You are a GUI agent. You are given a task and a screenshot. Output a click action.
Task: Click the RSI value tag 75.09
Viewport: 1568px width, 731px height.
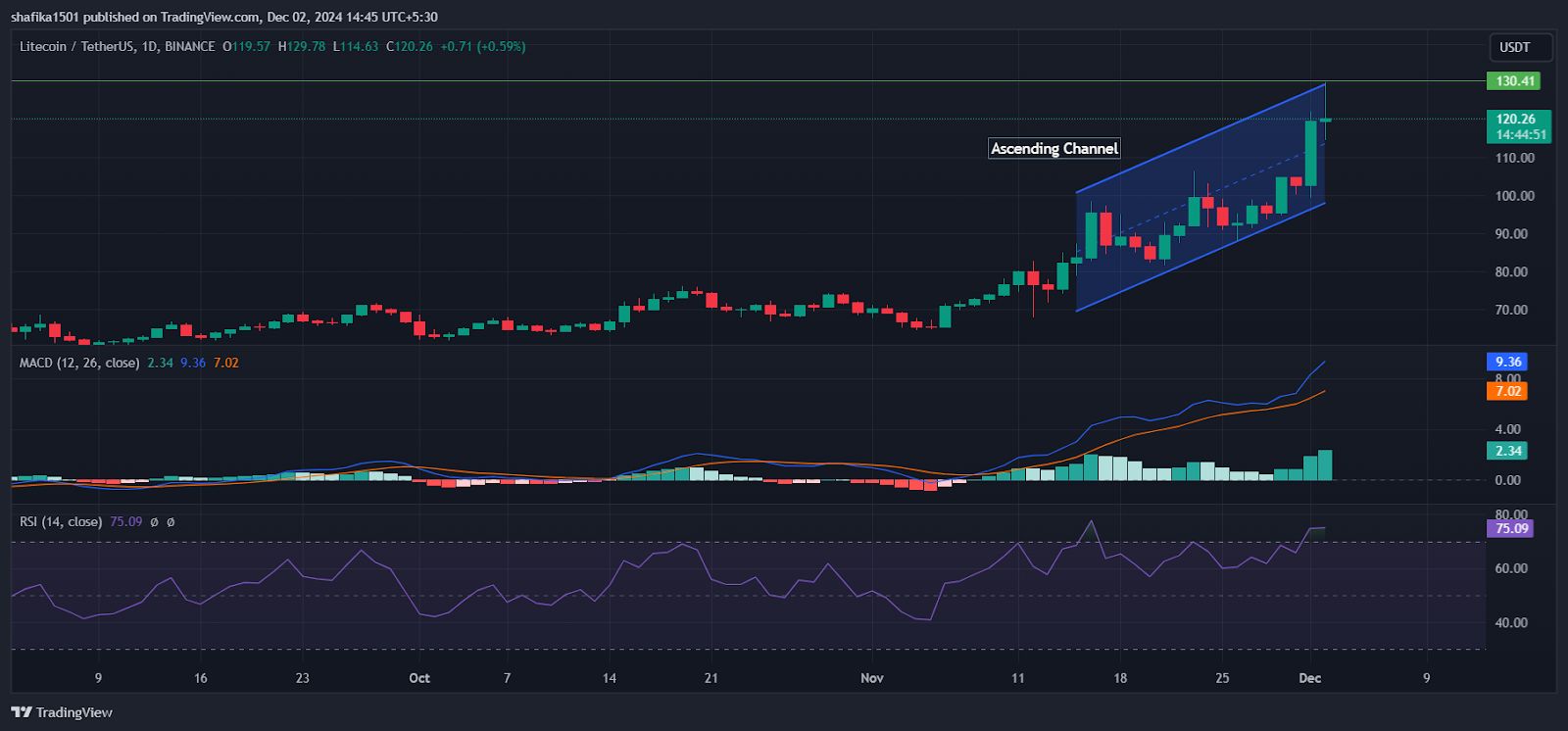[1510, 528]
